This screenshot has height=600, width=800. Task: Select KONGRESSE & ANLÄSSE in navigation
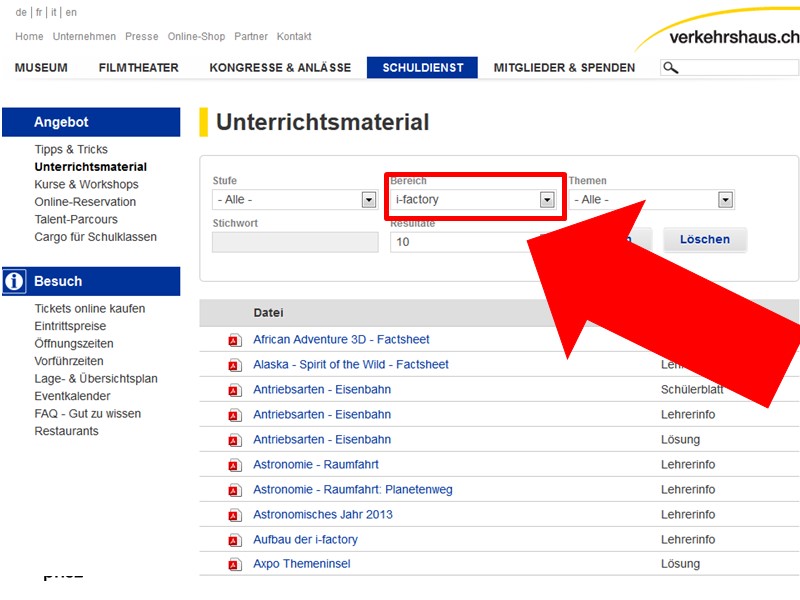point(280,68)
